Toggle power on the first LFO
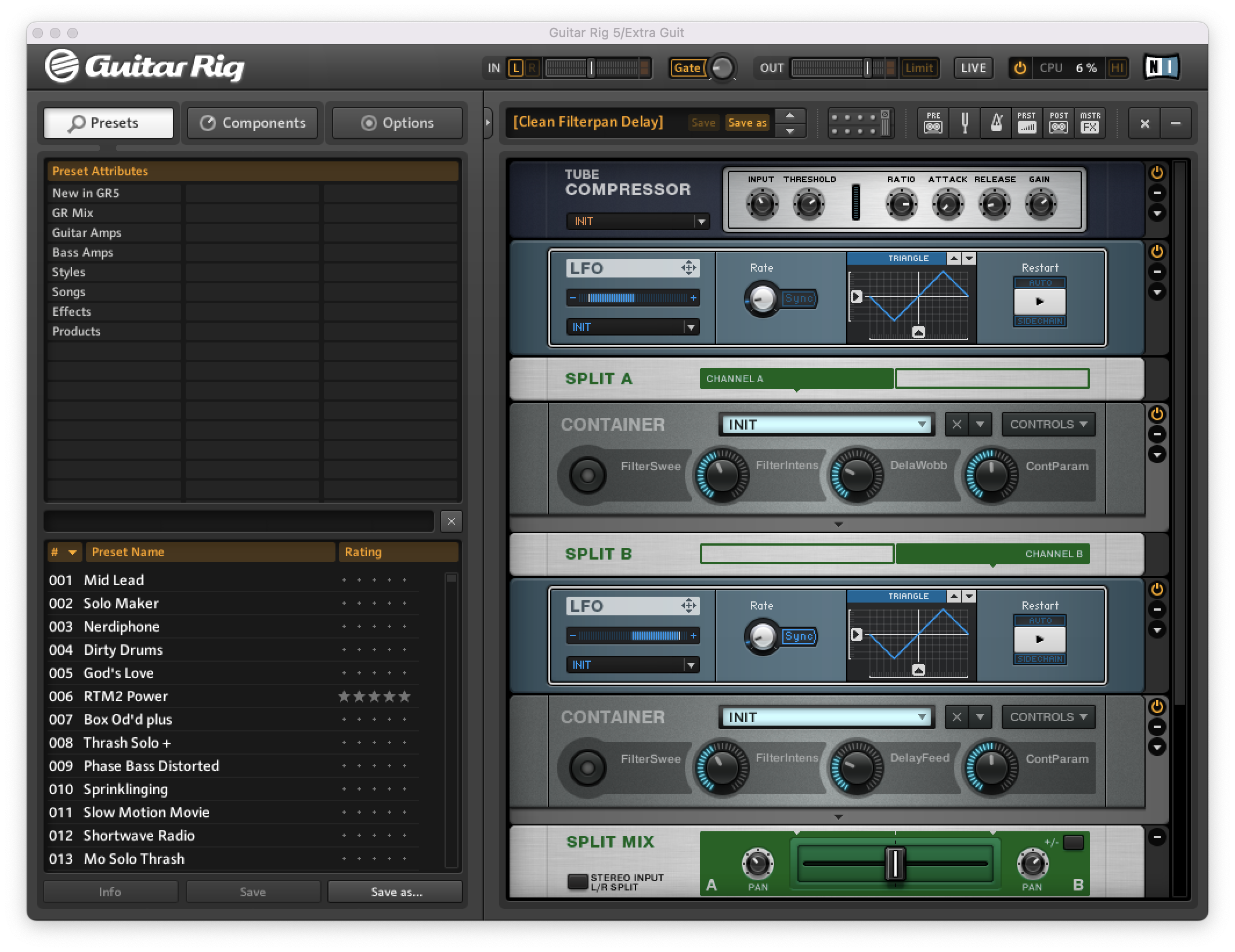1235x952 pixels. tap(1157, 251)
